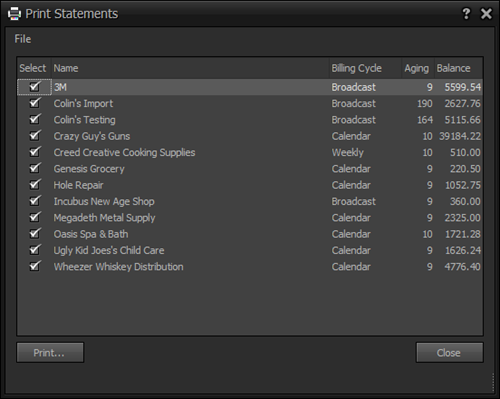Screen dimensions: 500x399
Task: Click the aging value 190
Action: point(425,104)
